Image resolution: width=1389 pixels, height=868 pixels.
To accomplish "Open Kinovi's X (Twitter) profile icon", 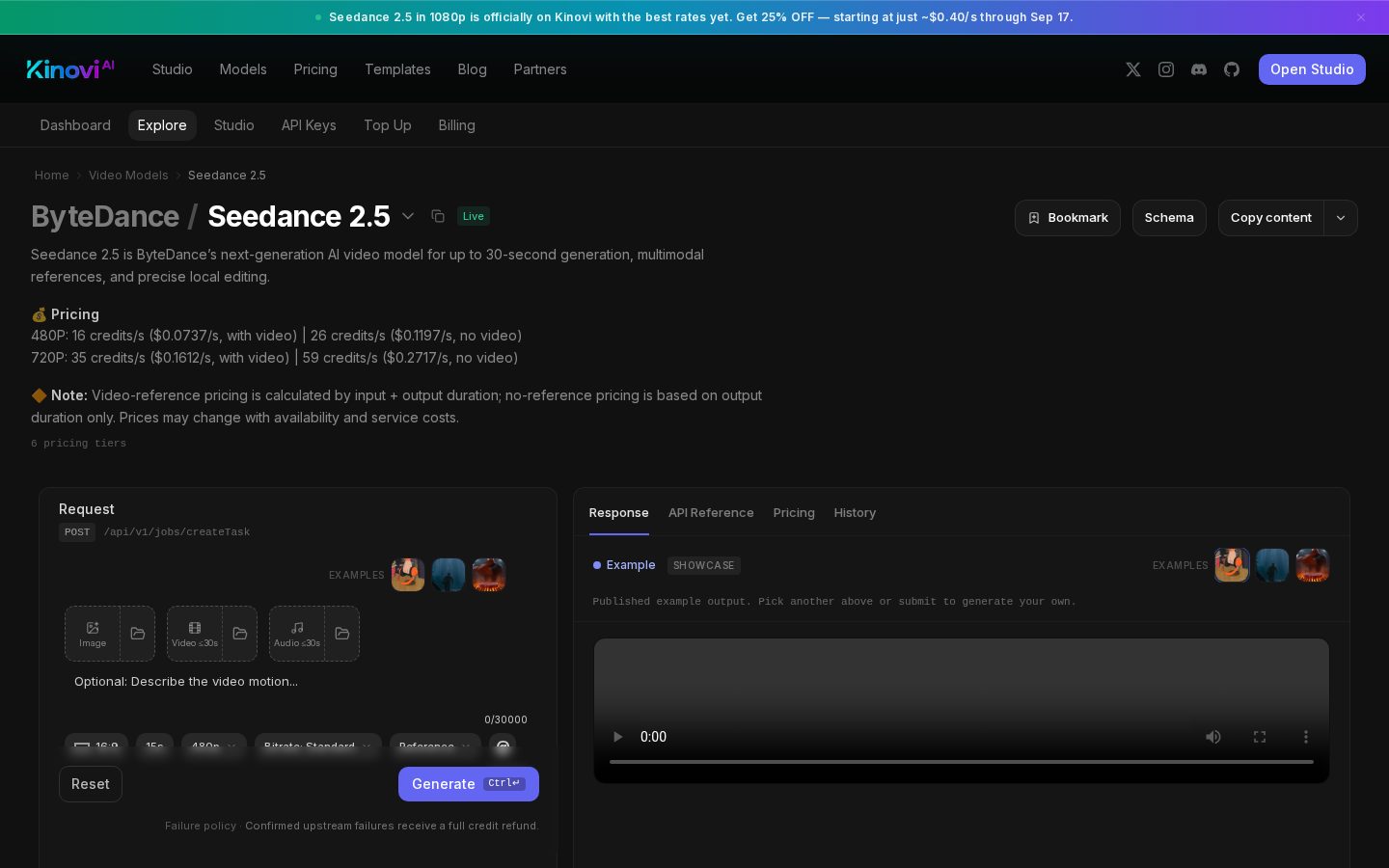I will click(1133, 69).
